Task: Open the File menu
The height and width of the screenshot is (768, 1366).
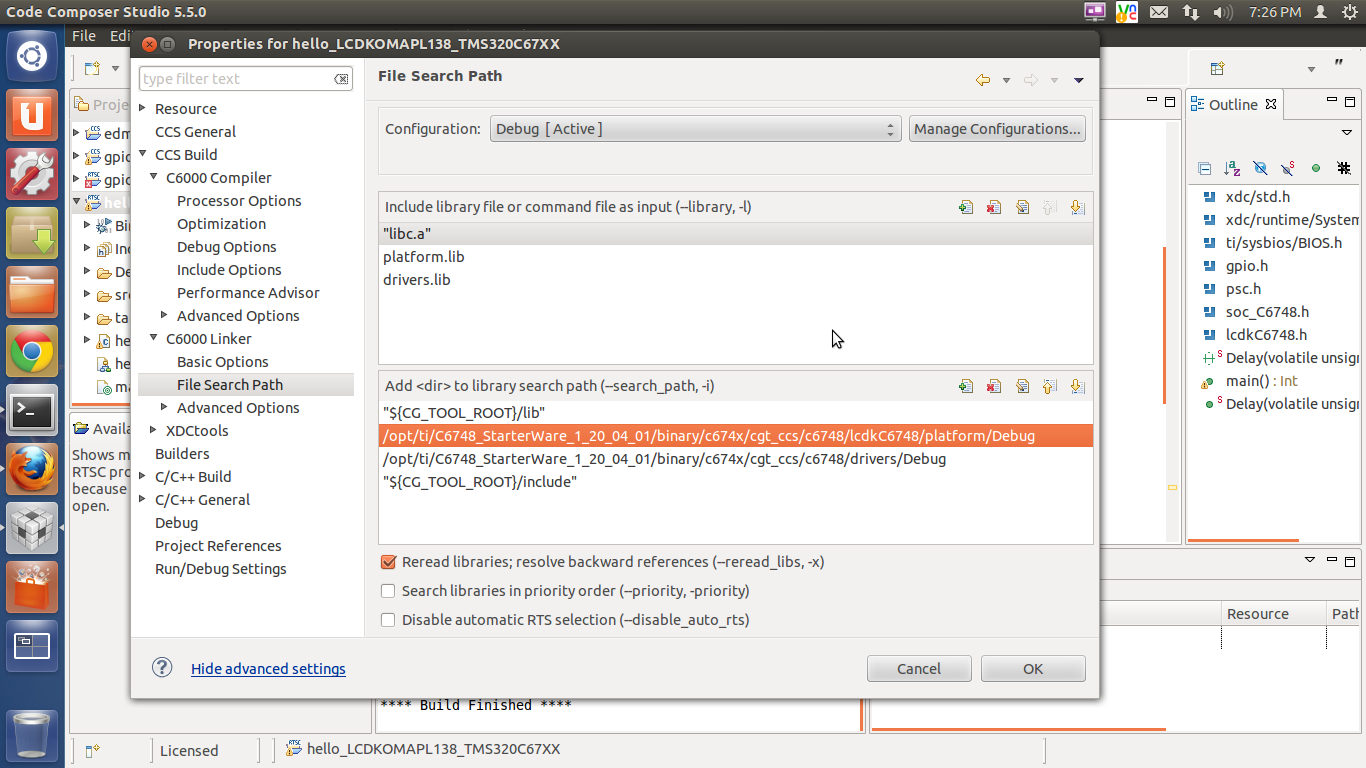Action: click(x=84, y=36)
